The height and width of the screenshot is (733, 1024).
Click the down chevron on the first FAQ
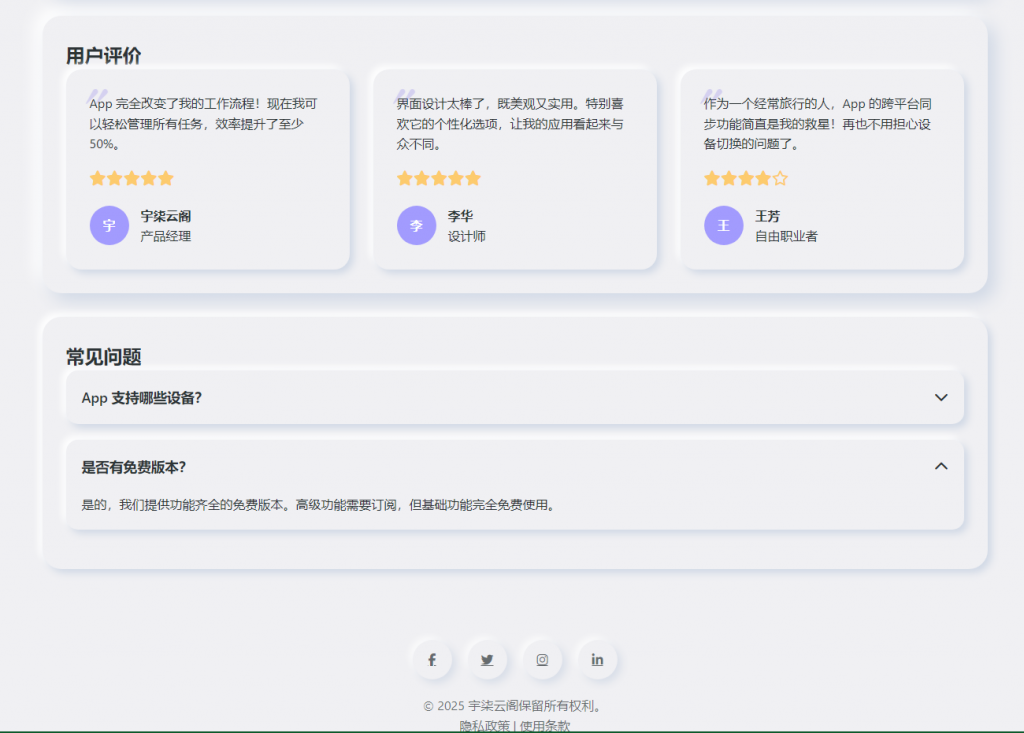(x=940, y=397)
